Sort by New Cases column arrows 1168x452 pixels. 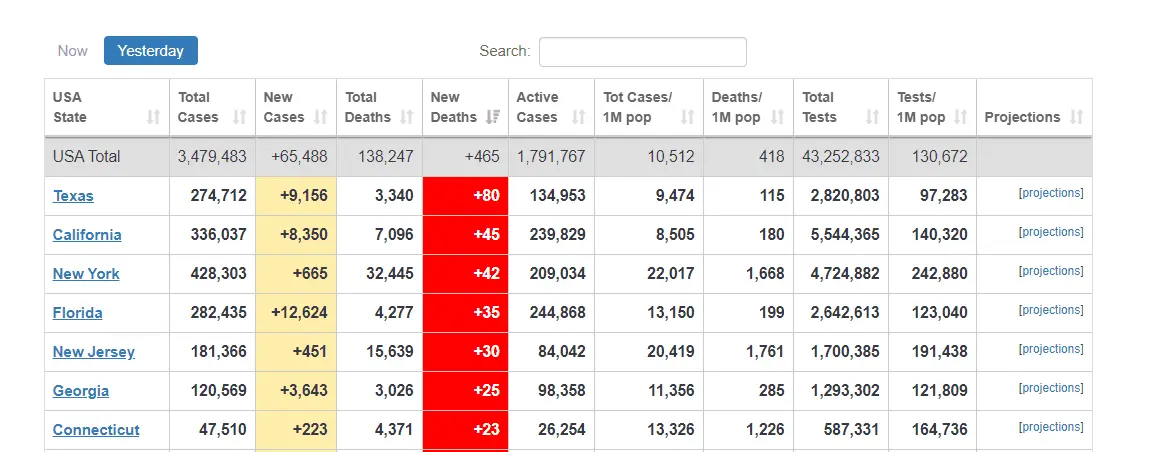point(320,117)
